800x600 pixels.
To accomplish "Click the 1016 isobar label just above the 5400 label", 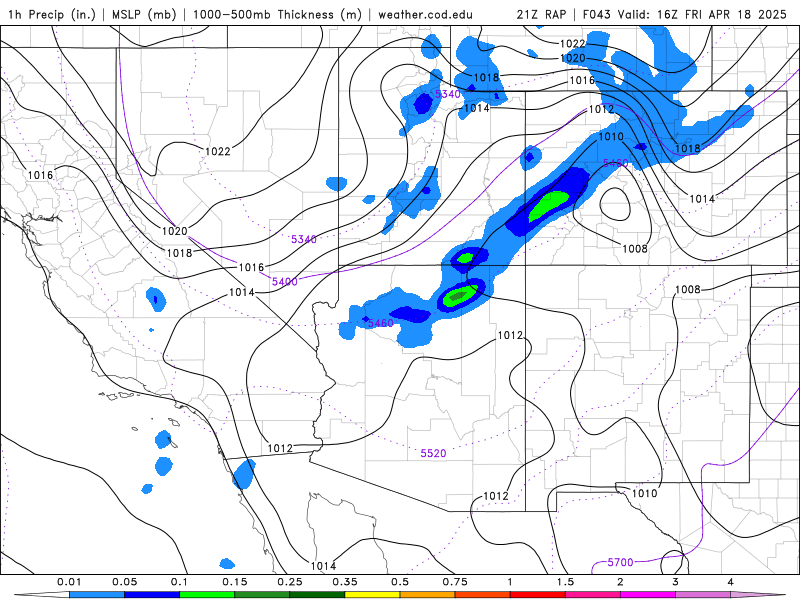I will 252,267.
